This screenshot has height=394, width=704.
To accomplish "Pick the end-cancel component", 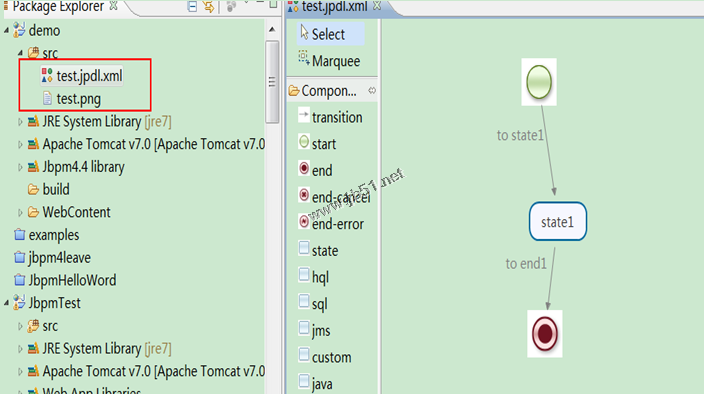I will [334, 197].
